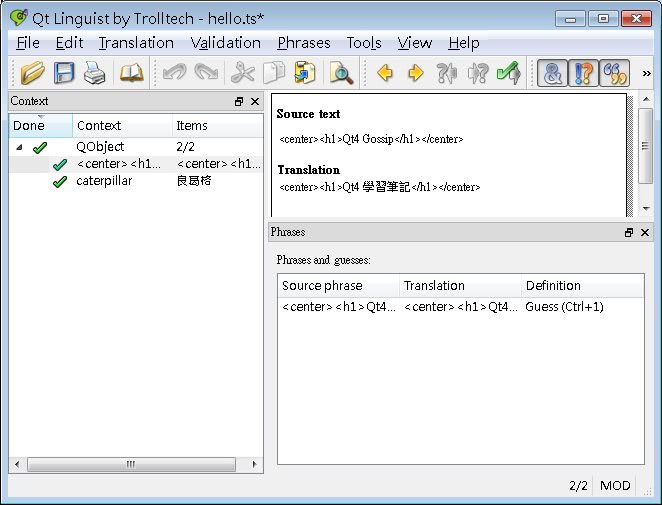662x505 pixels.
Task: Select the caterpillar translation item
Action: (x=136, y=181)
